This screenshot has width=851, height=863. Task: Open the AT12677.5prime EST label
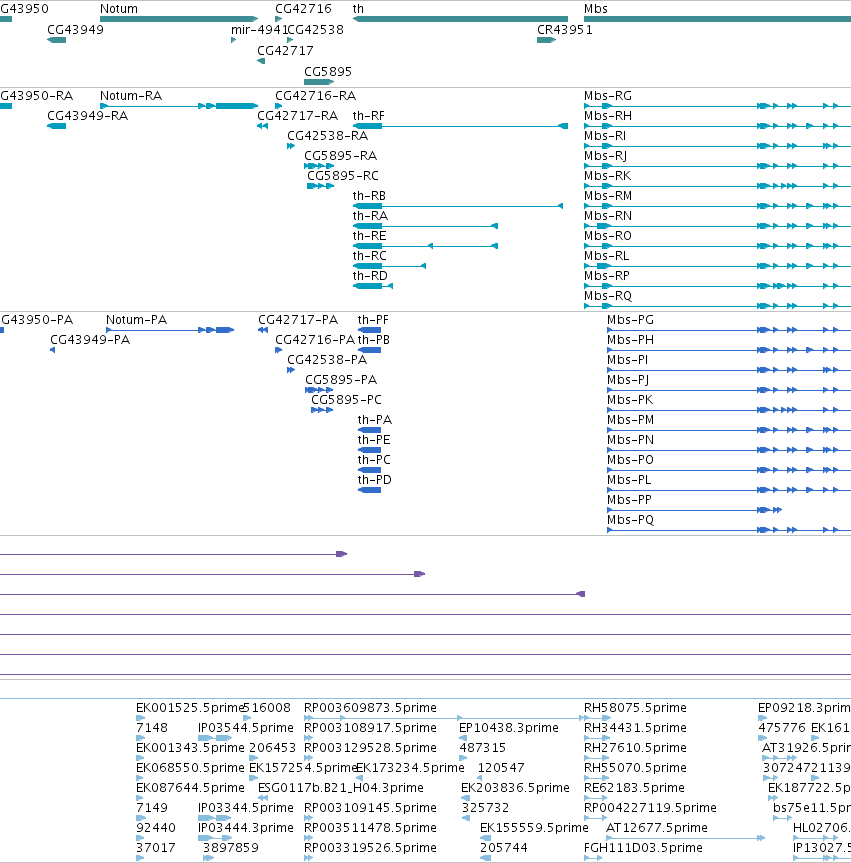point(657,828)
